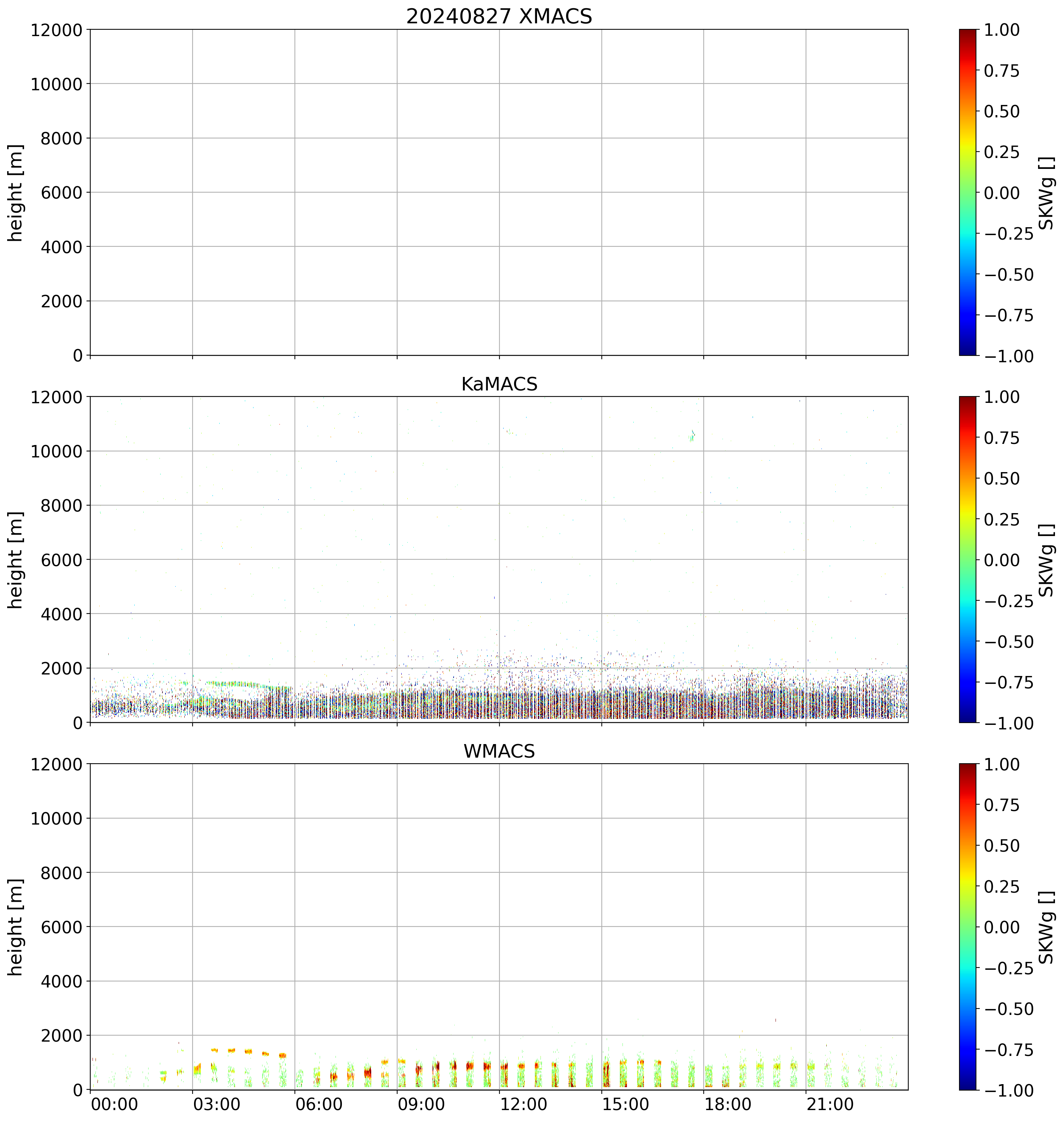This screenshot has height=1121, width=1064.
Task: Click the 12:00 x-axis time label
Action: pos(524,1104)
